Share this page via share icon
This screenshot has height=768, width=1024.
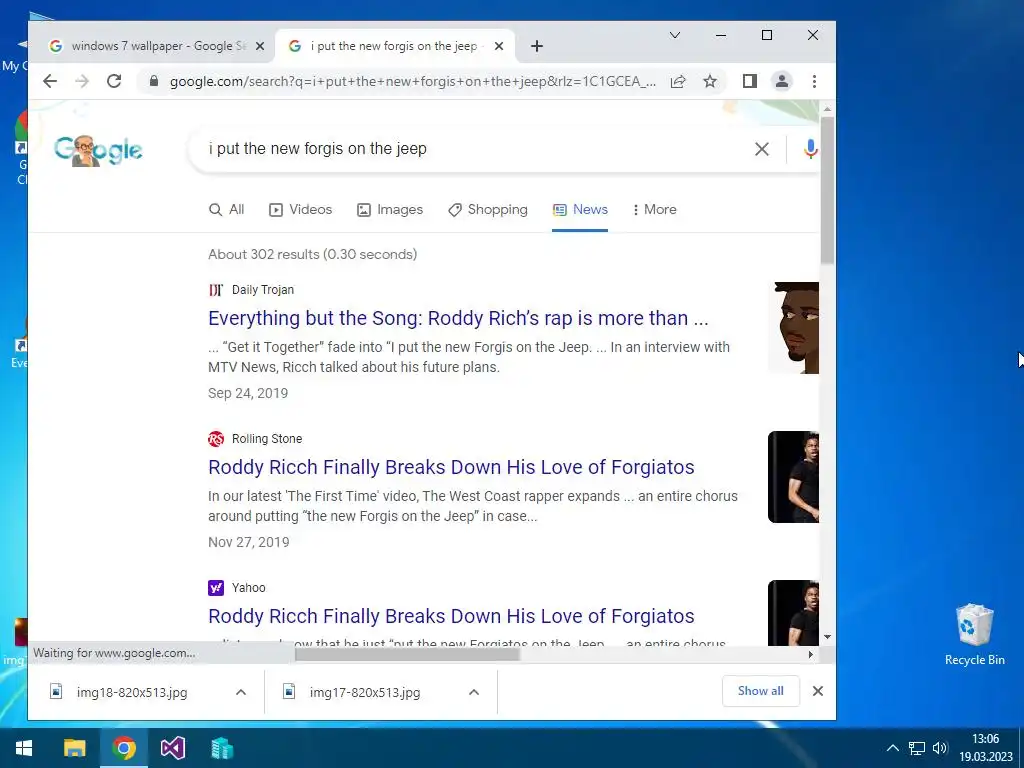678,81
